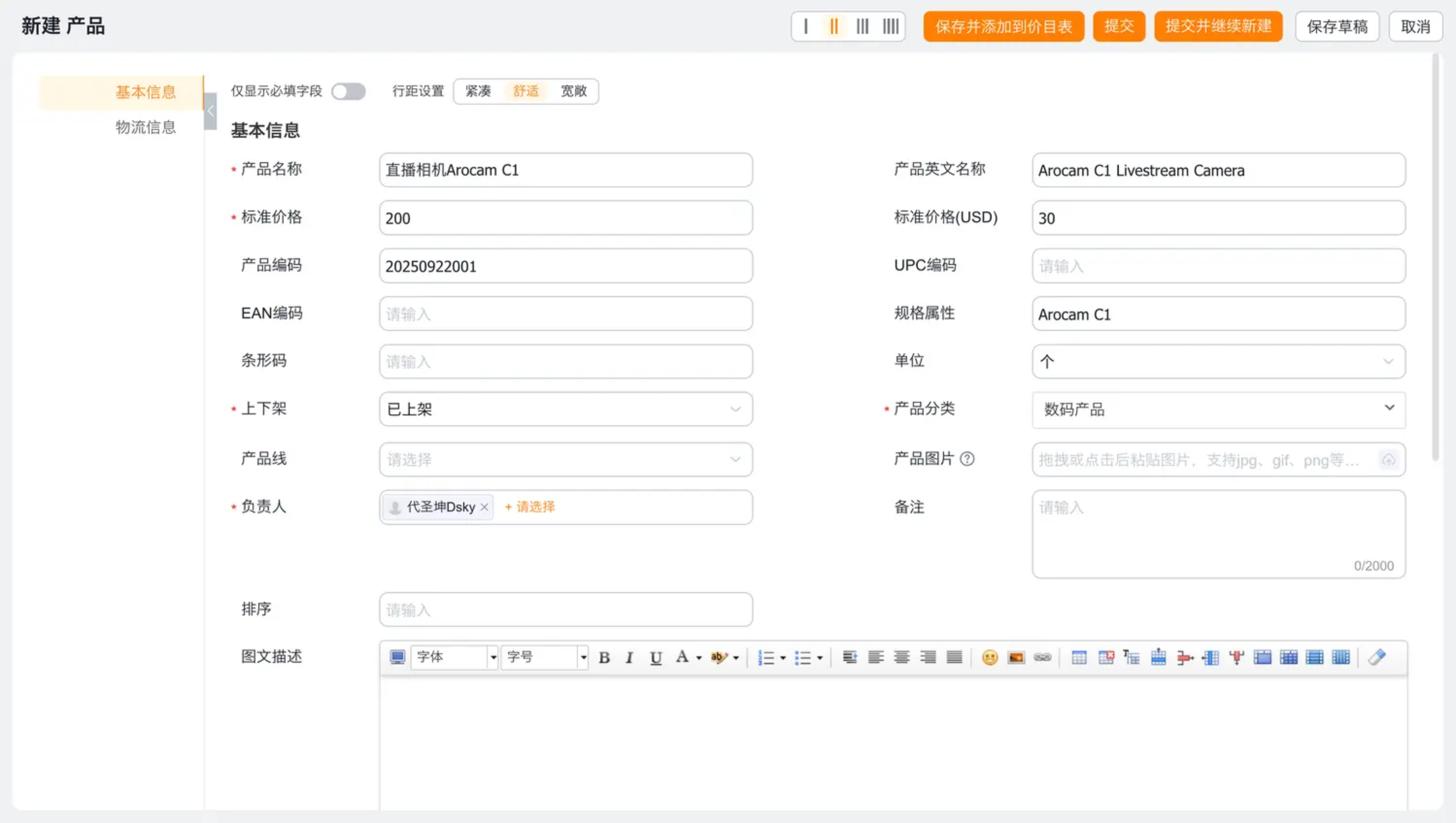Screen dimensions: 1456x823
Task: Click the help question mark next to 产品图片
Action: click(967, 459)
